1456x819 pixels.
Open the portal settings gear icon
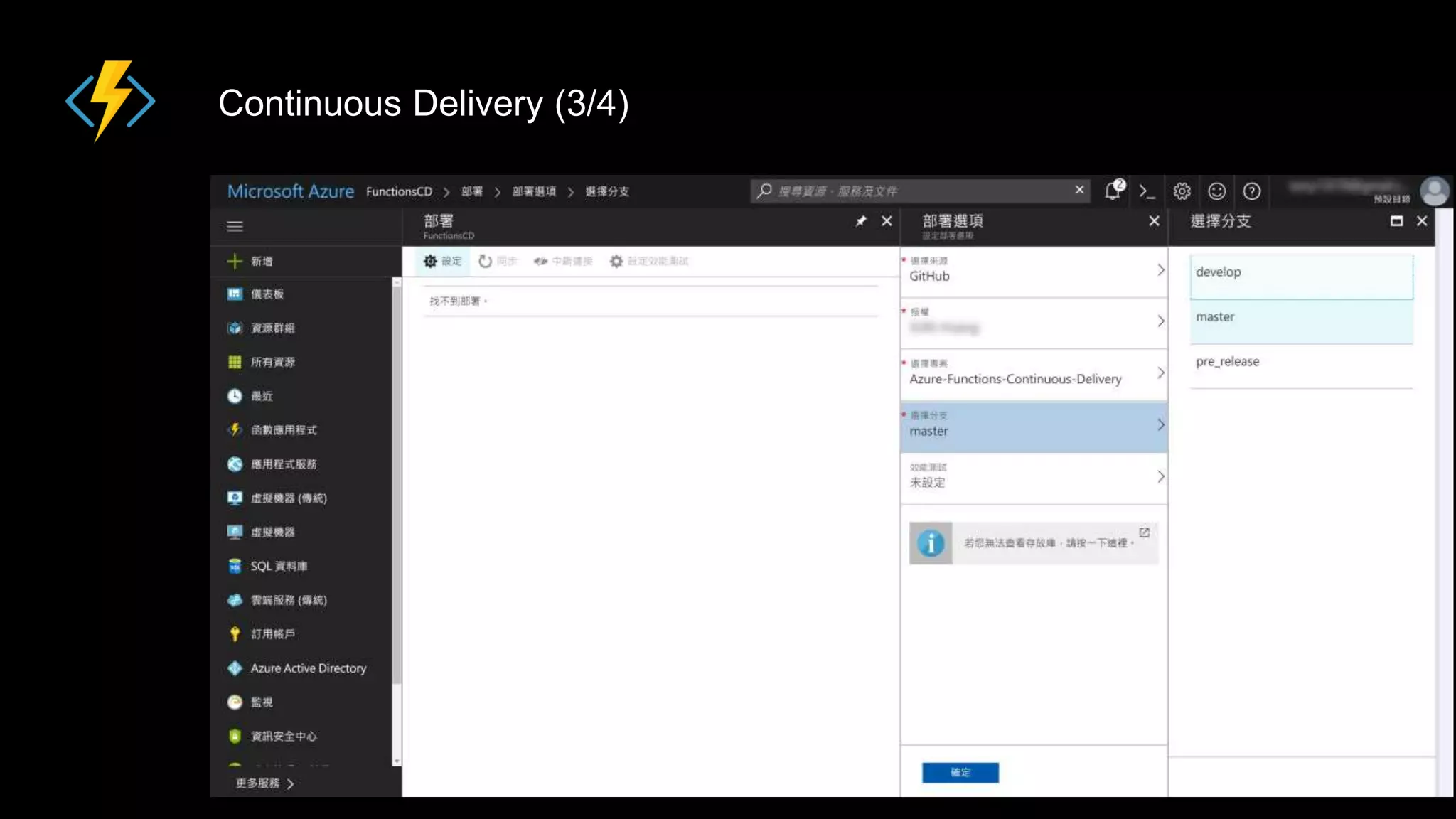[x=1182, y=191]
